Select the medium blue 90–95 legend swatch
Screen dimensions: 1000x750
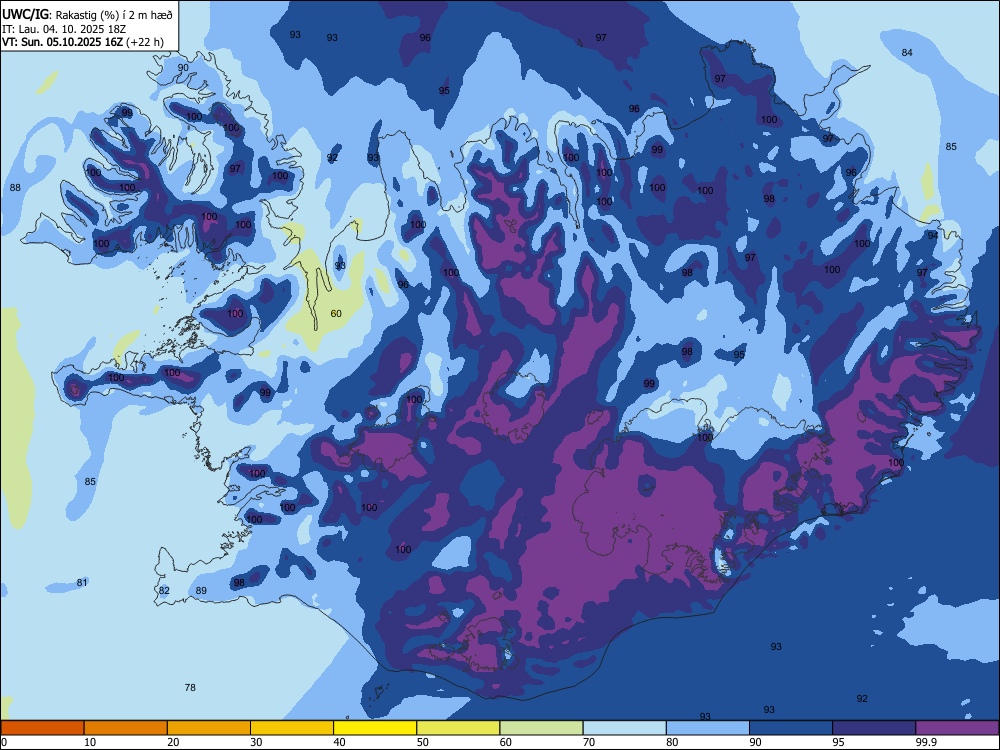(791, 728)
